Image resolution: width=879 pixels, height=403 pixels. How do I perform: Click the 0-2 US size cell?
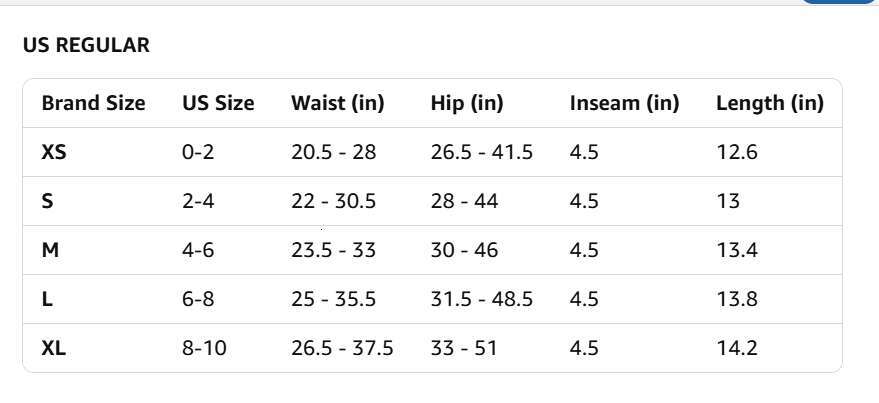(x=198, y=152)
